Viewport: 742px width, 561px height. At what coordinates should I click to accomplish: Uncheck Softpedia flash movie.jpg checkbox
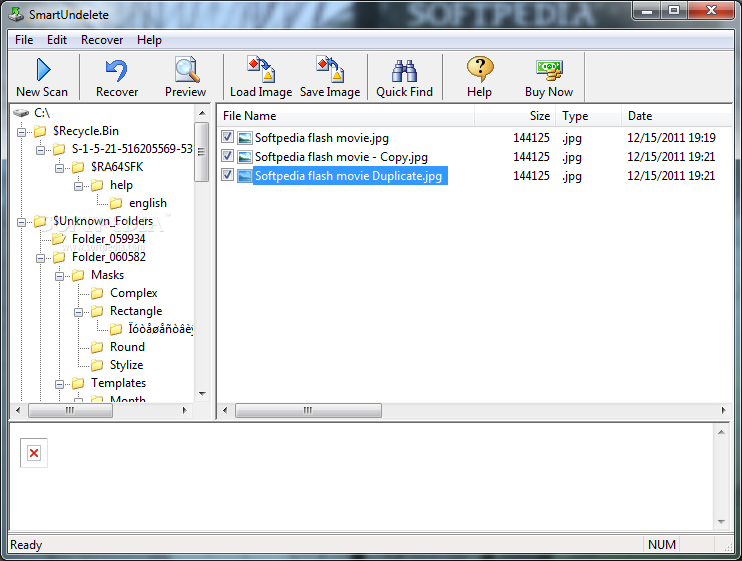[228, 137]
